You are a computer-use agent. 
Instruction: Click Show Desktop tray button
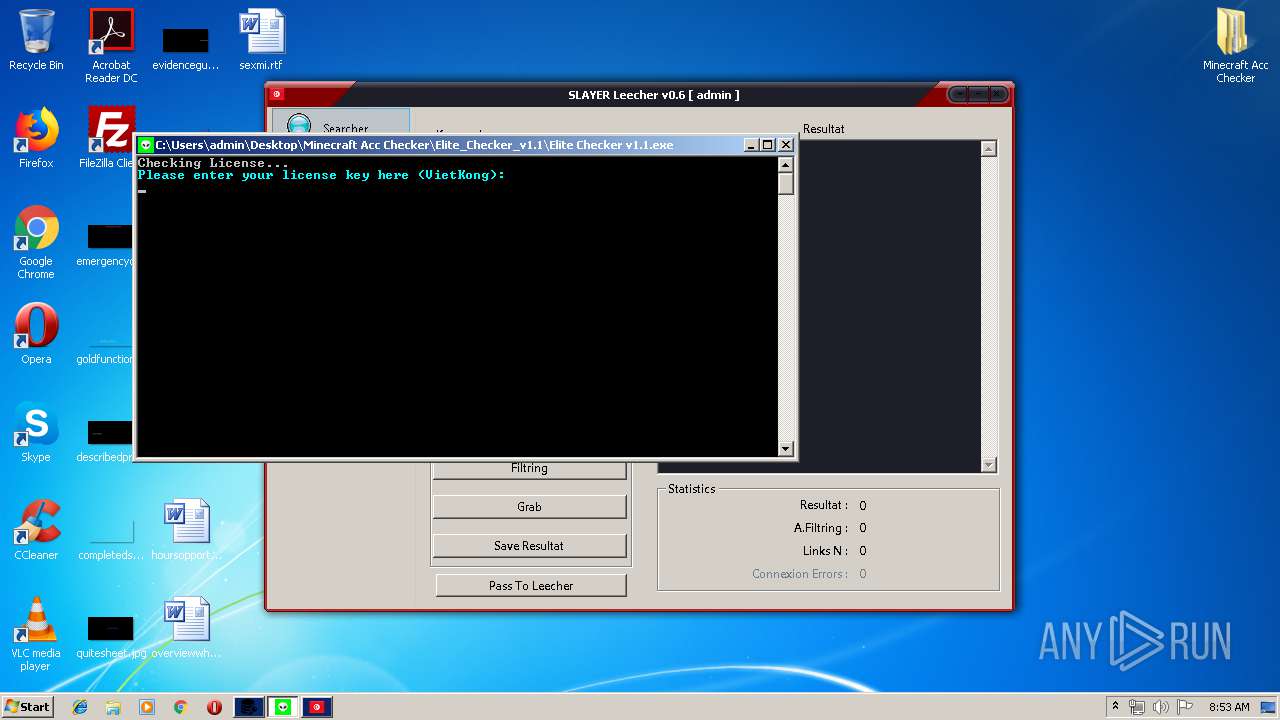tap(1269, 707)
